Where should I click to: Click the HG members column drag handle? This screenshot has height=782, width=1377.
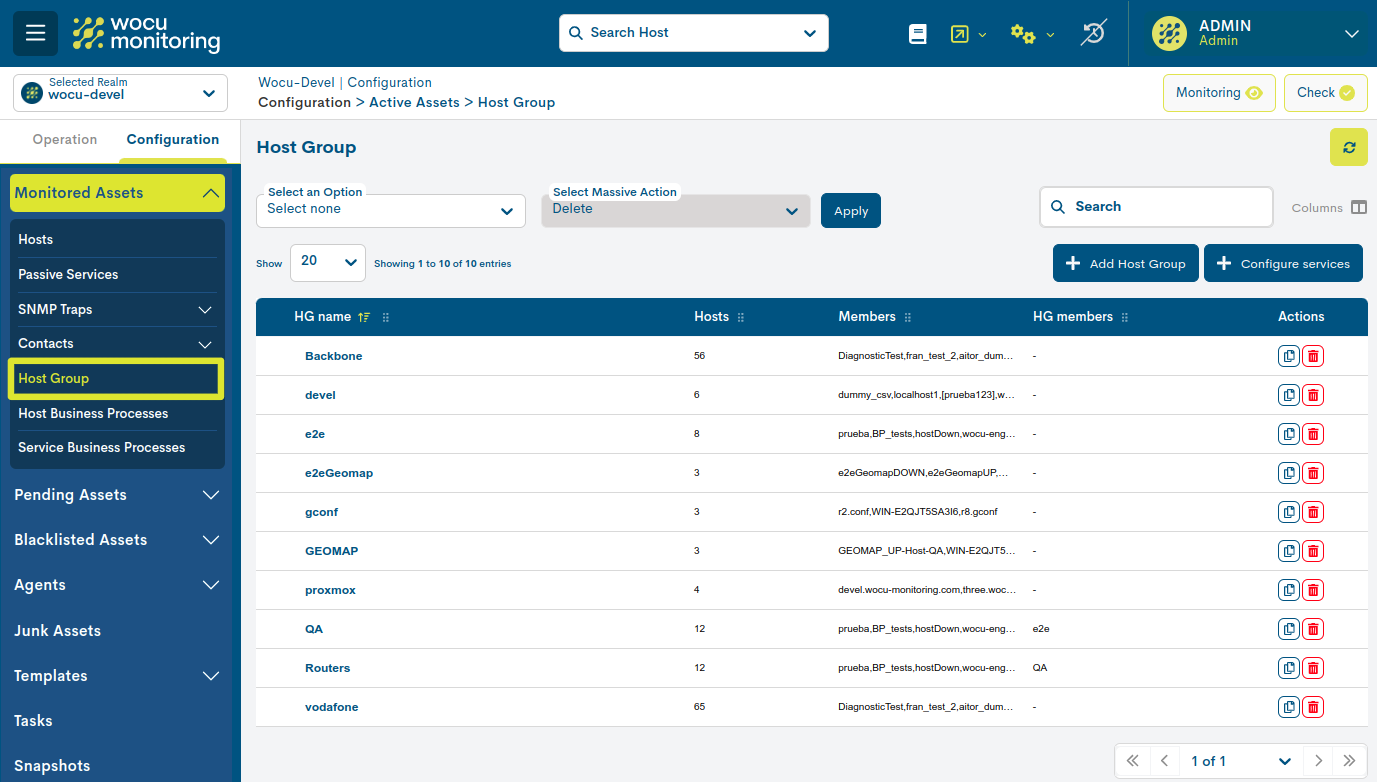1125,317
